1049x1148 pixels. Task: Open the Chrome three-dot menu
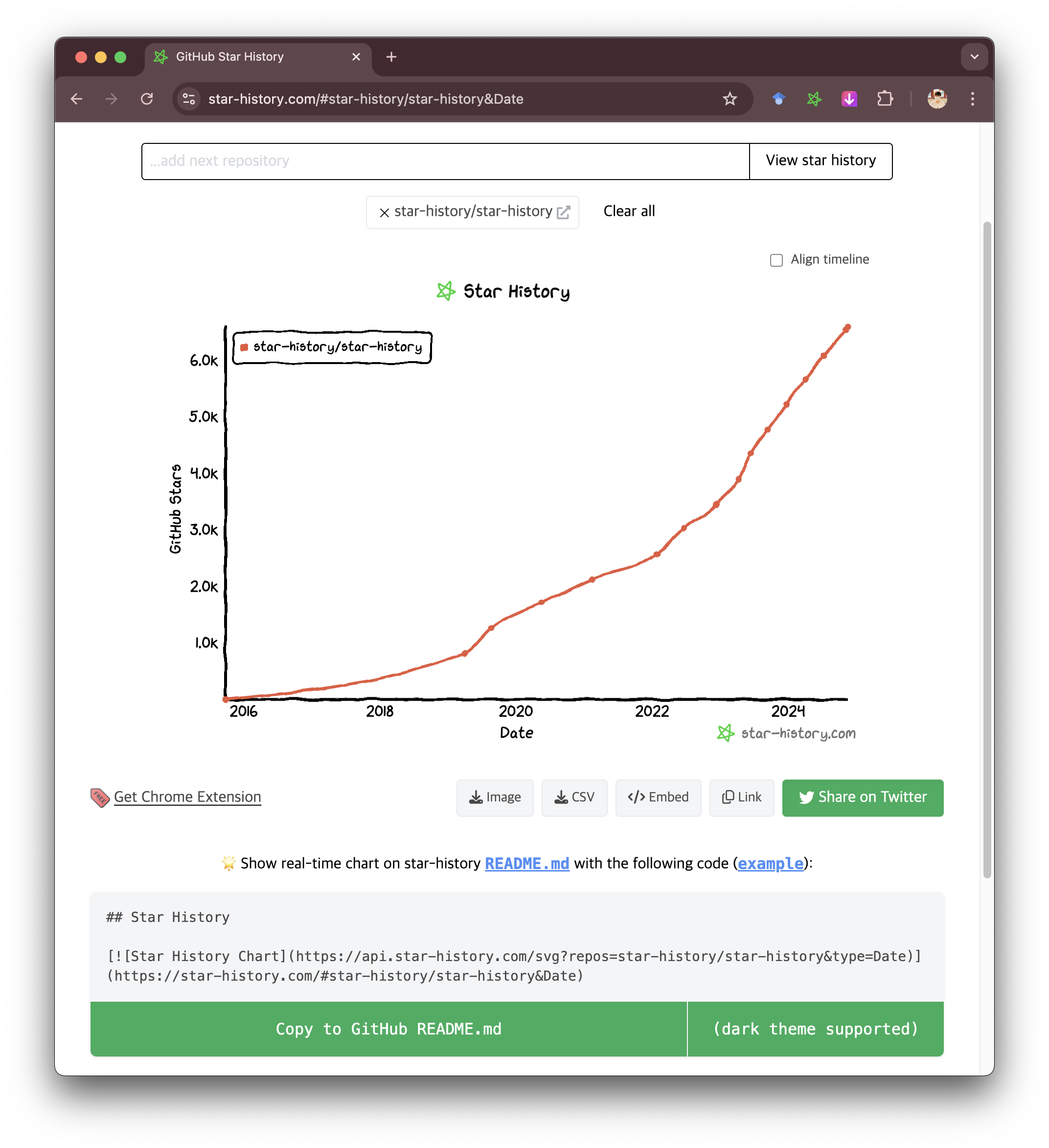click(972, 99)
